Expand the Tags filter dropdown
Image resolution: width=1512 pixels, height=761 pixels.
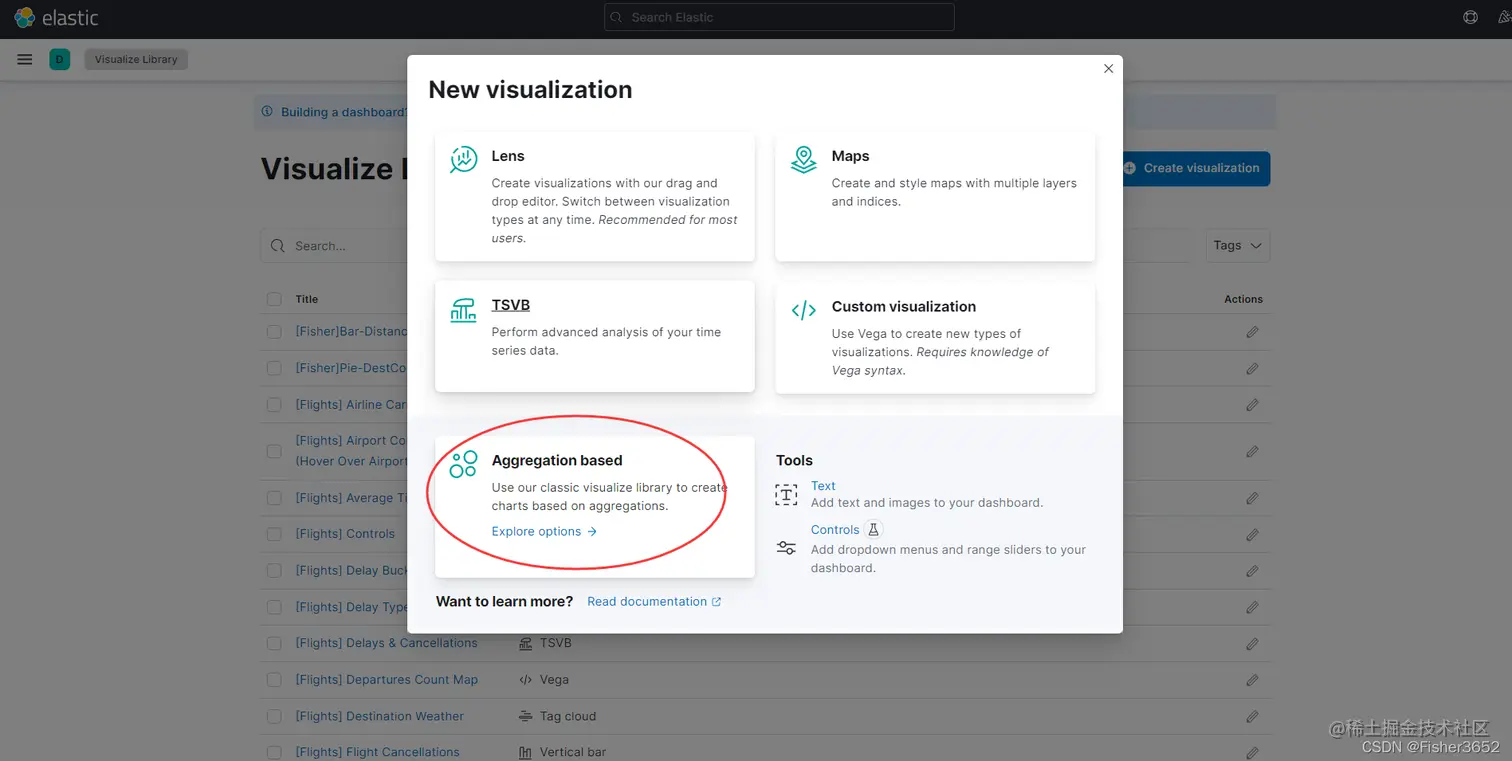coord(1238,246)
